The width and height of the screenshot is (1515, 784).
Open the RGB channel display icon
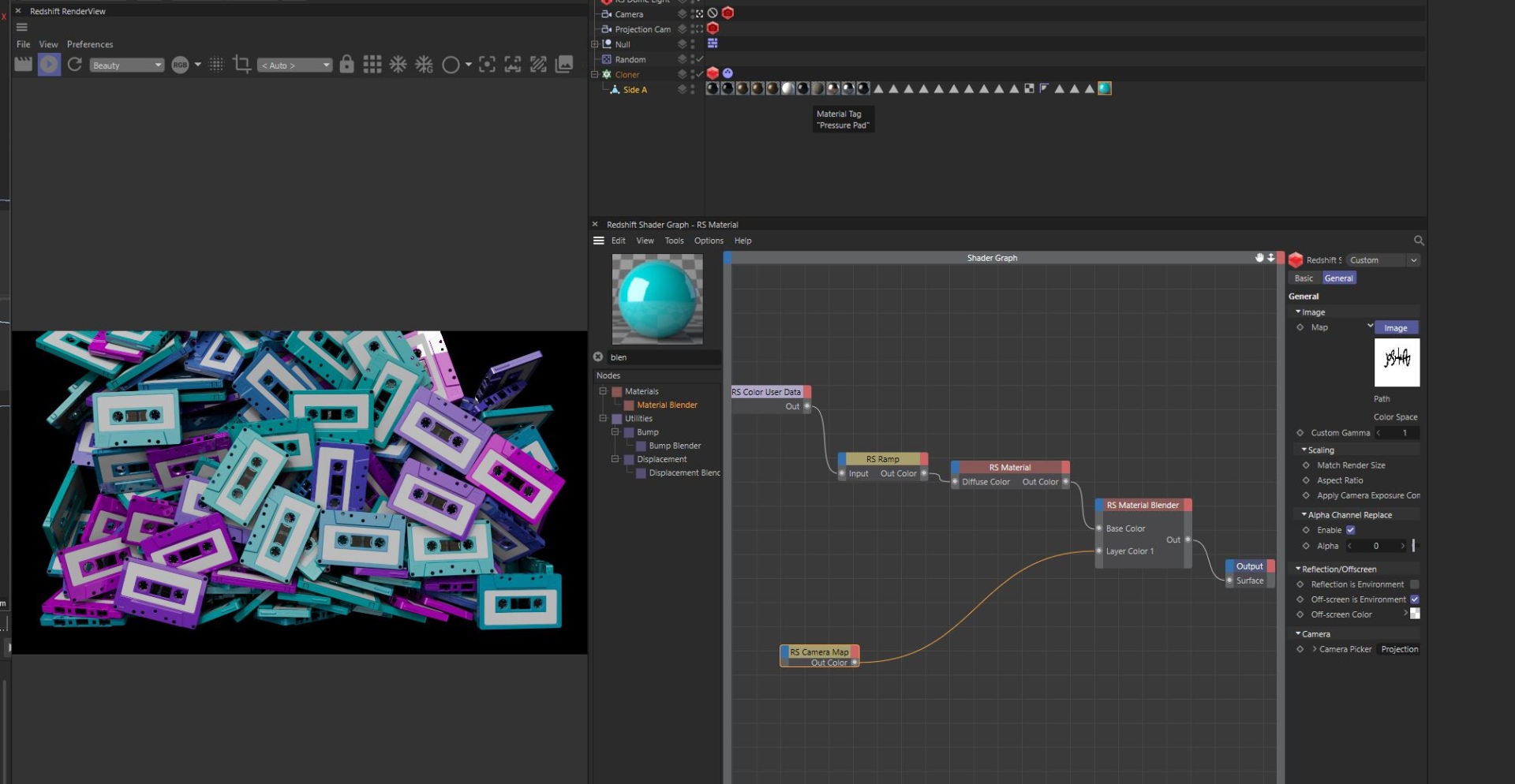(x=180, y=65)
